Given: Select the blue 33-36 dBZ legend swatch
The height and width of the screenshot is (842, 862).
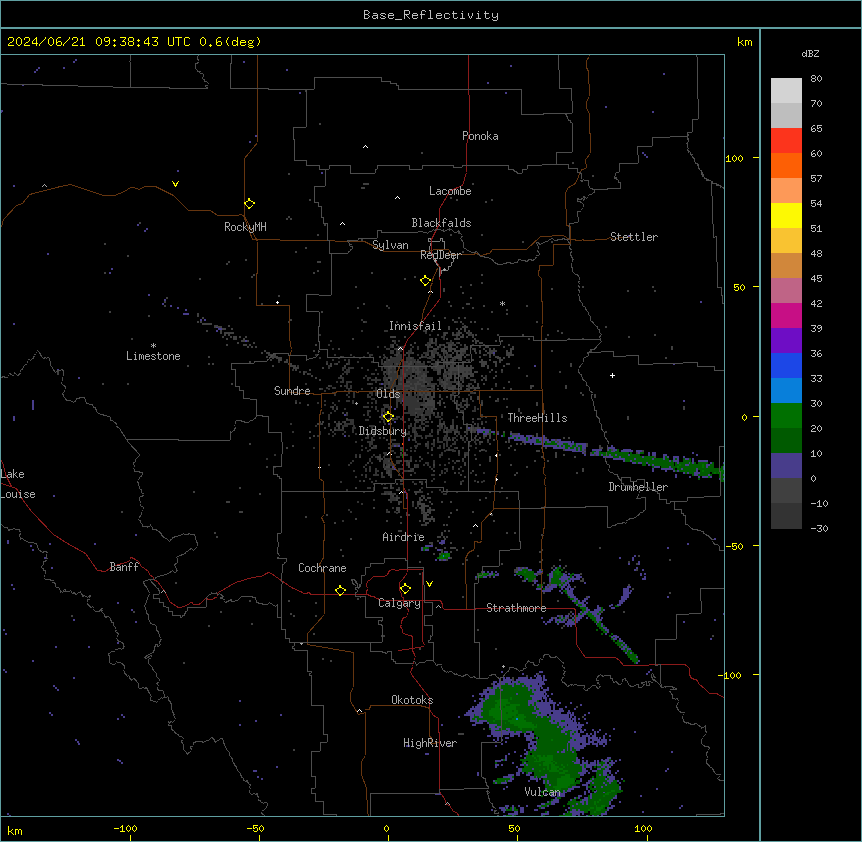Looking at the screenshot, I should (x=786, y=365).
